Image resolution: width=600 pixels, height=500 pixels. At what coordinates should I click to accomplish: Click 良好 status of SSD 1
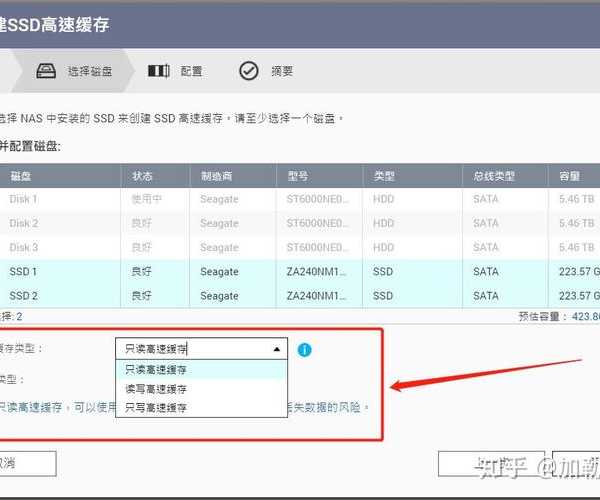(x=142, y=272)
